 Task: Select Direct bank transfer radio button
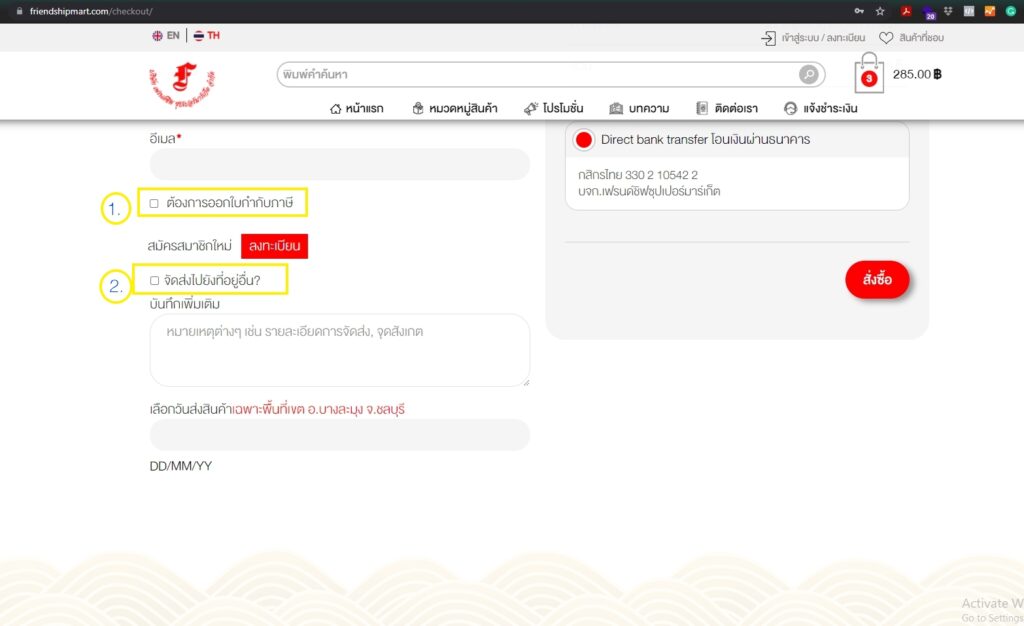pyautogui.click(x=584, y=140)
